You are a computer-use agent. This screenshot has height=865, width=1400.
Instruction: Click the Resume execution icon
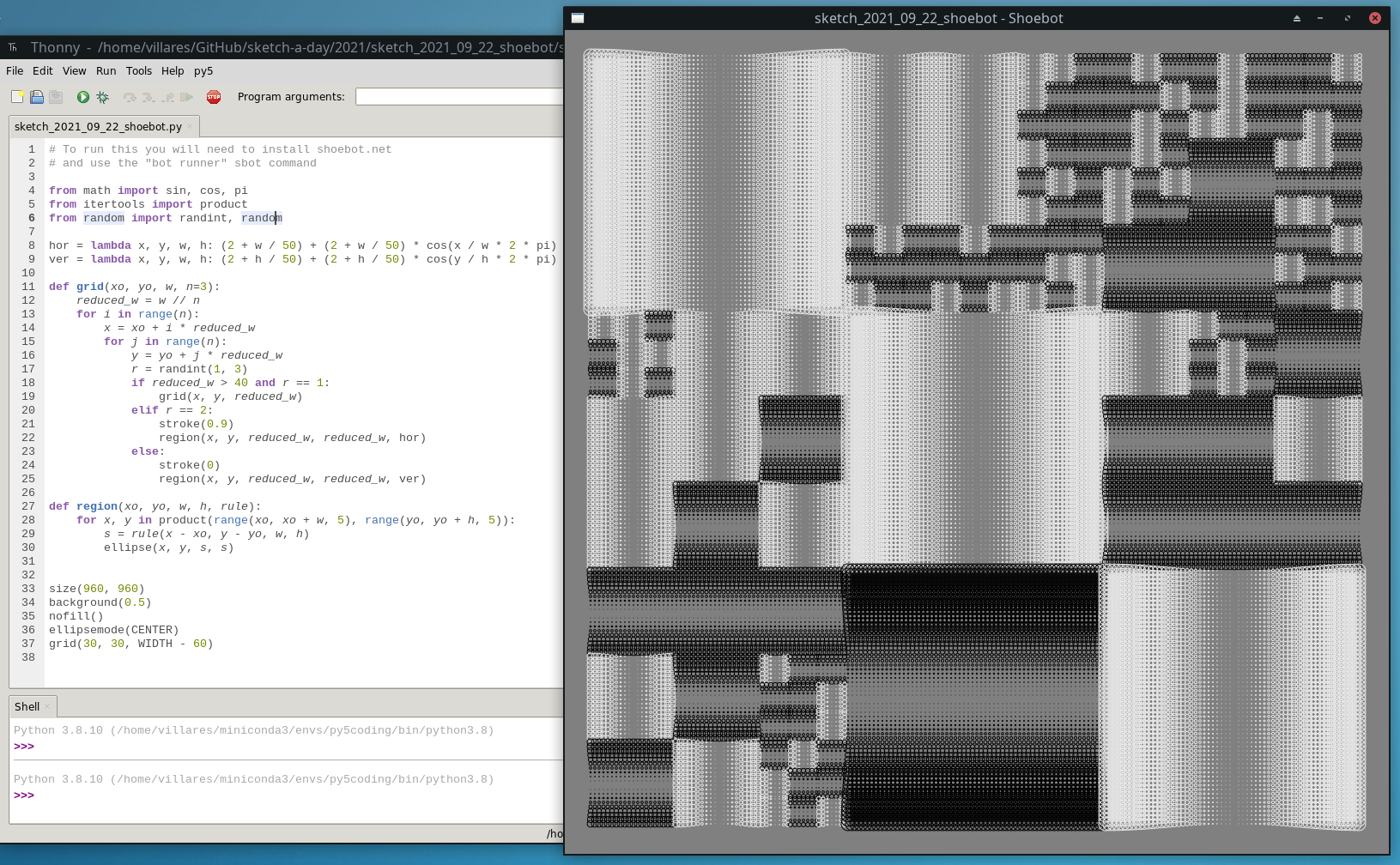[x=186, y=97]
